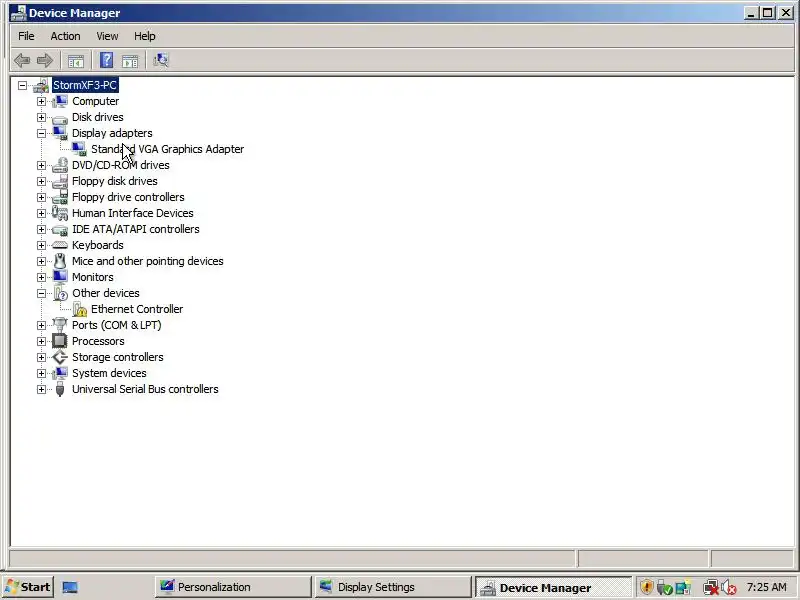
Task: Click the Storage controllers icon
Action: click(60, 357)
